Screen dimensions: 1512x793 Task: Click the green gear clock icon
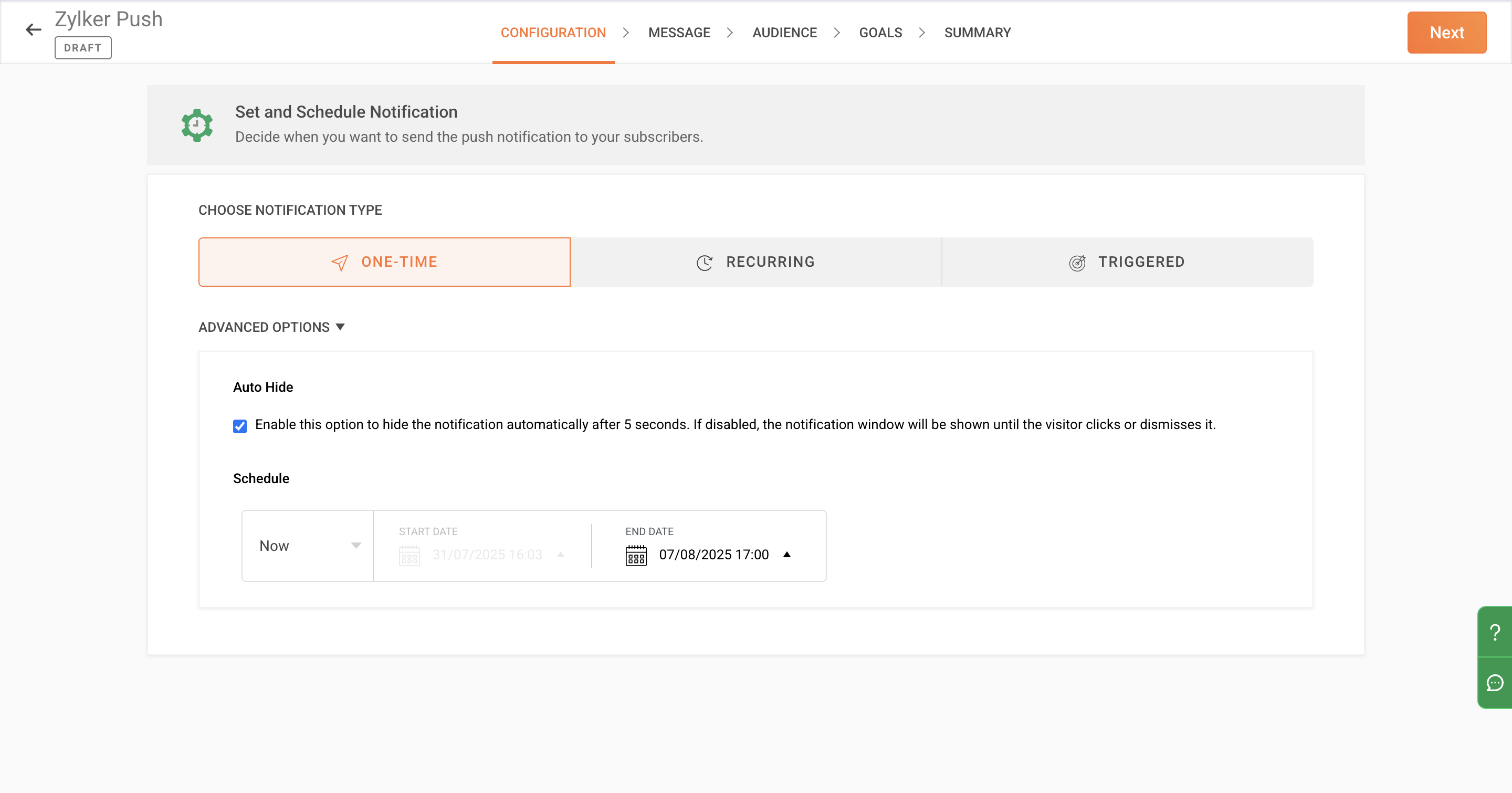(x=197, y=125)
